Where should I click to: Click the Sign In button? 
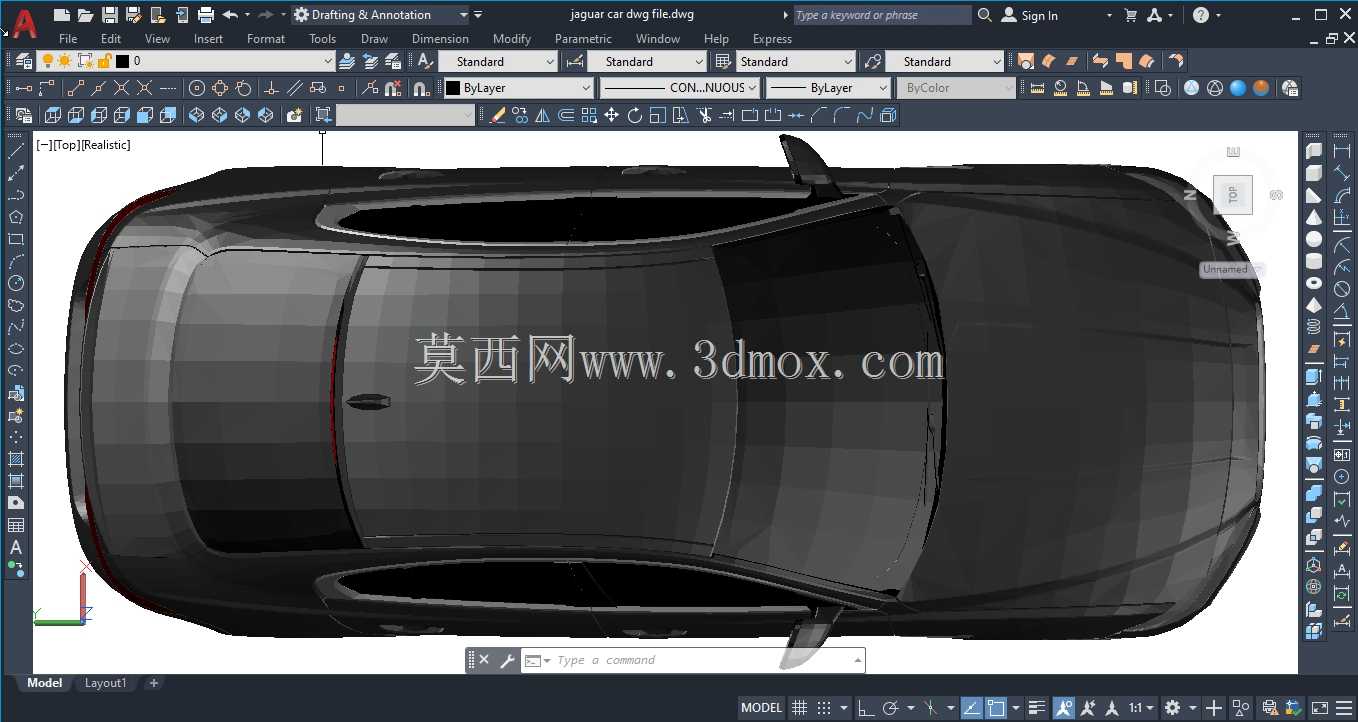point(1030,15)
